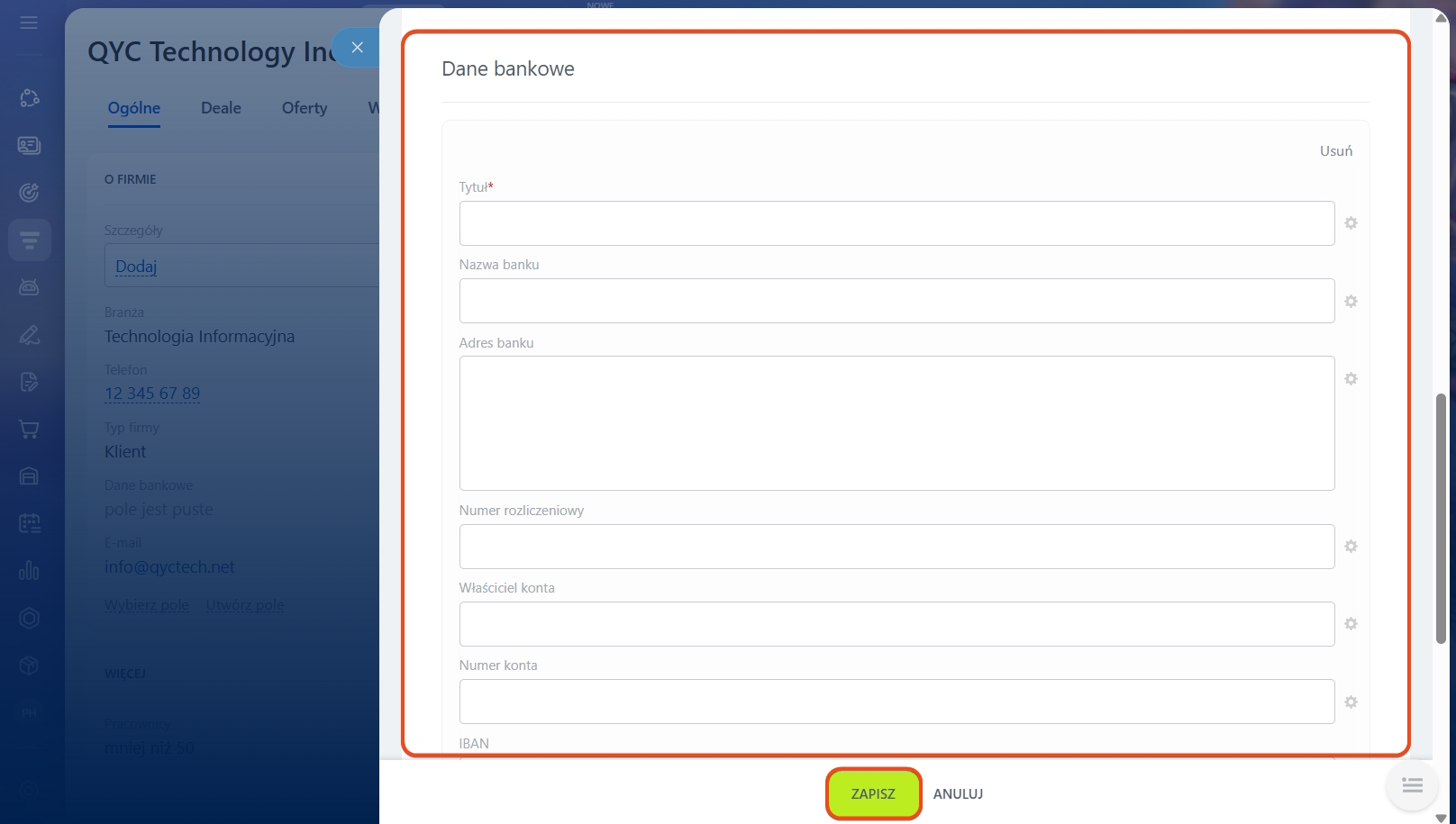Switch to the Oferty tab

(x=305, y=108)
